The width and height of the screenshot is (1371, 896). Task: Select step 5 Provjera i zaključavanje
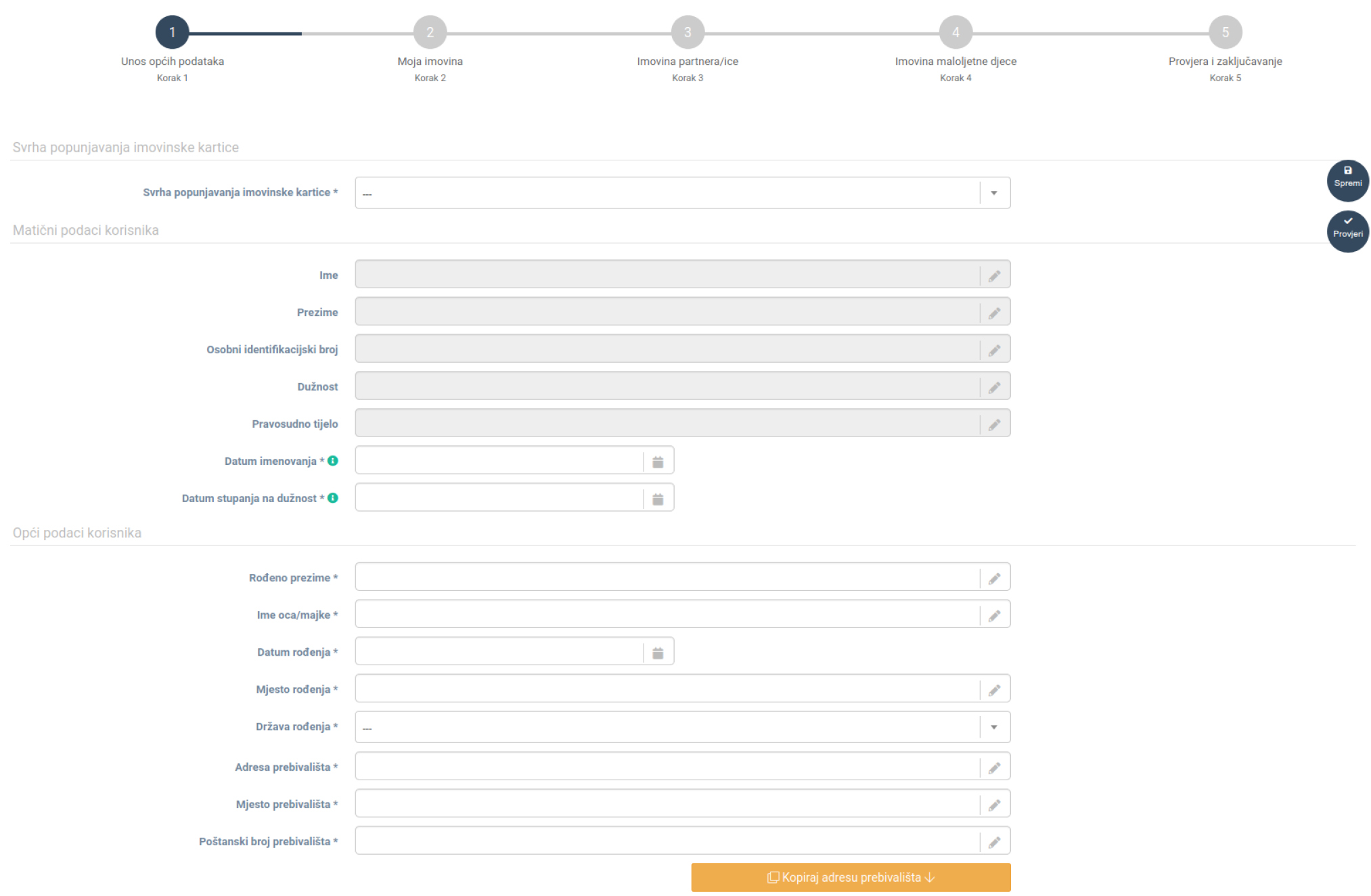1224,32
